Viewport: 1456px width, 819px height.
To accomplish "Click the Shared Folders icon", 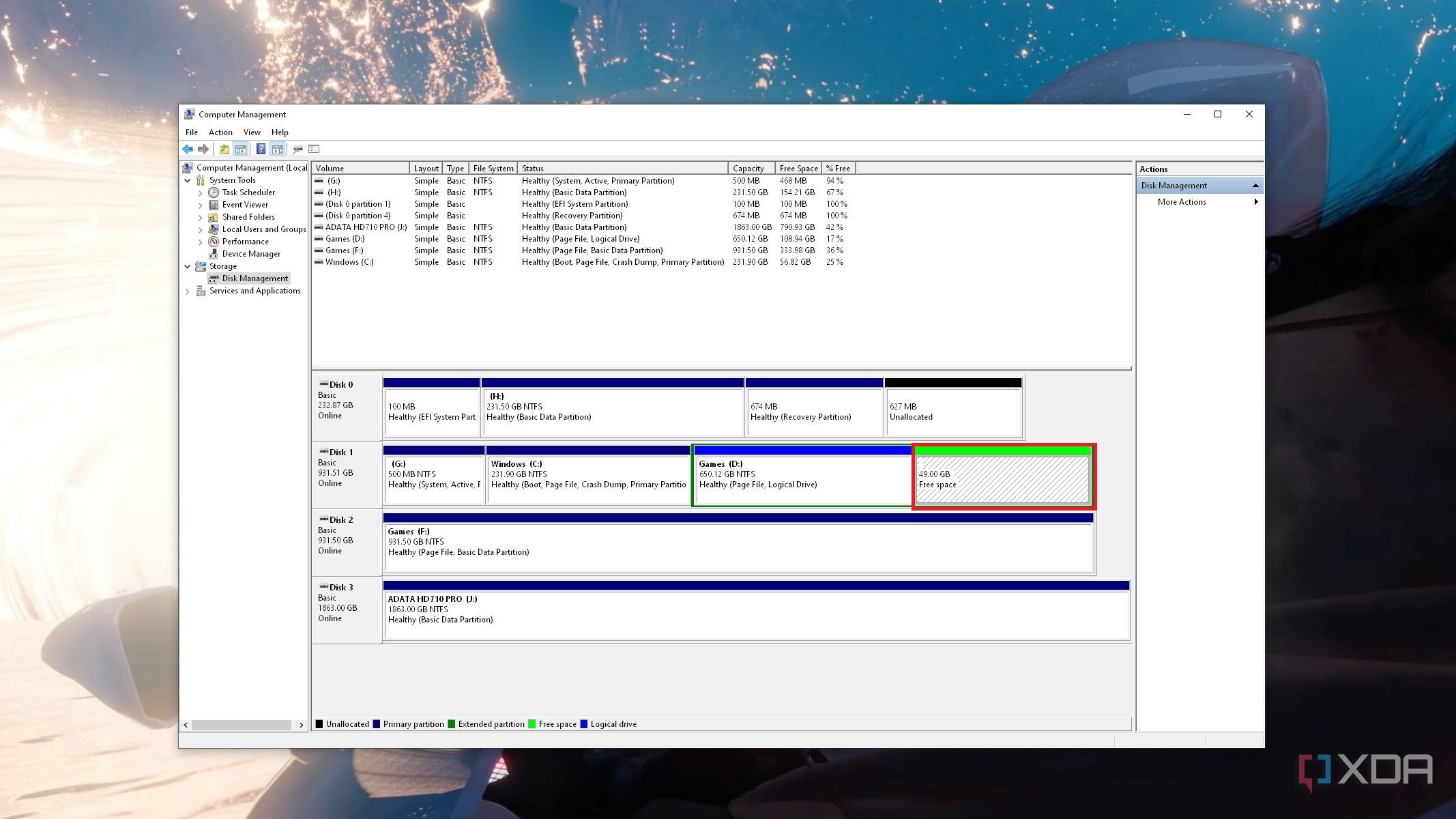I will (x=214, y=217).
